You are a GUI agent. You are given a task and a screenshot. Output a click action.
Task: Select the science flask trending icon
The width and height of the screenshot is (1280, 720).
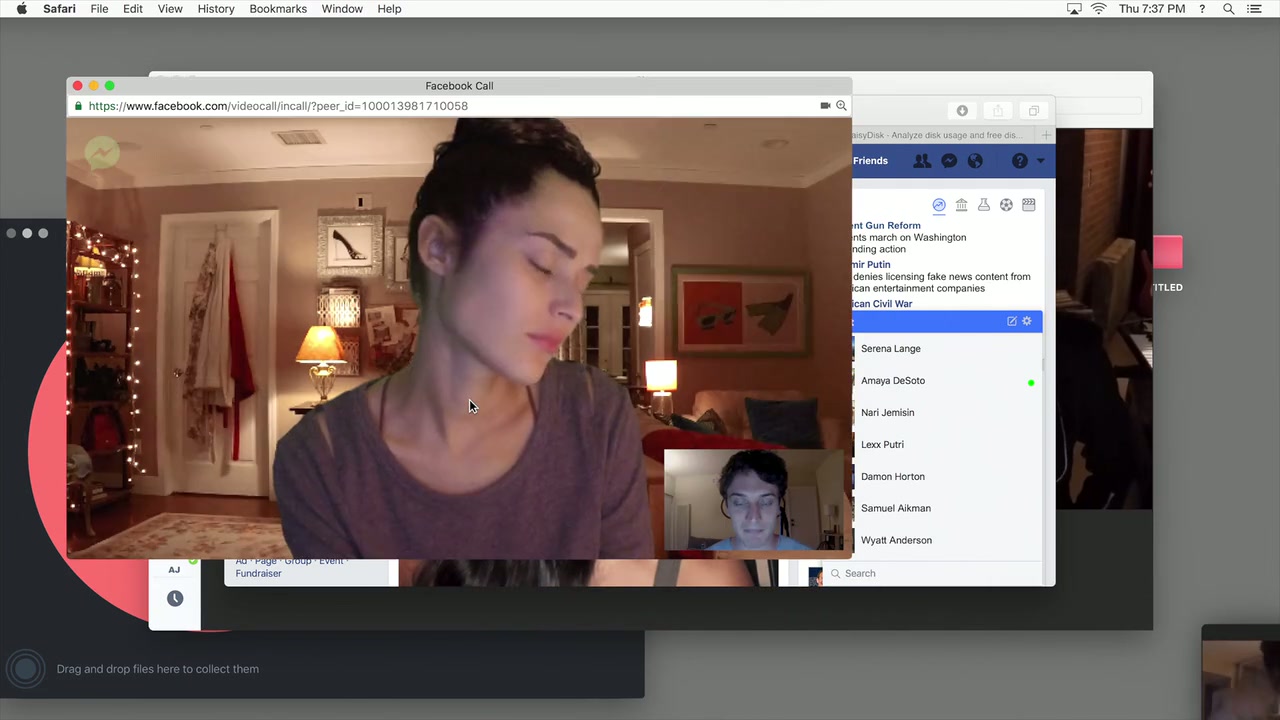[x=984, y=205]
